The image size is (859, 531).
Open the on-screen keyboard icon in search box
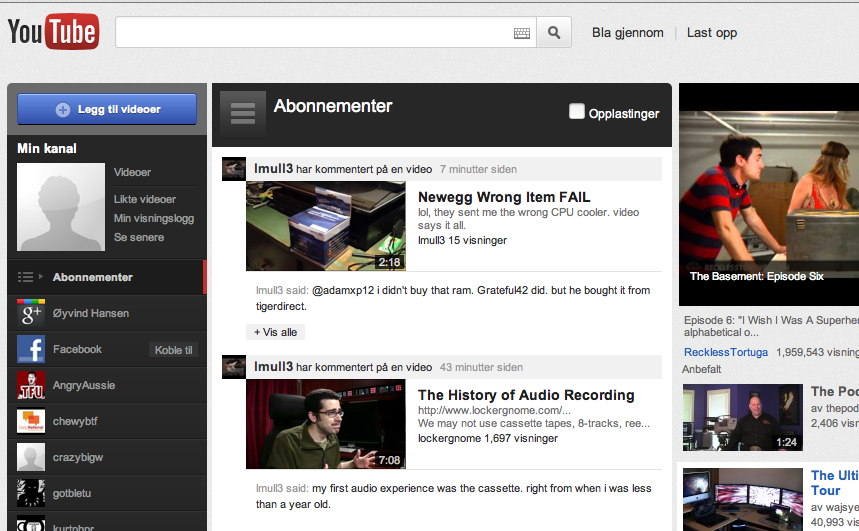point(522,33)
